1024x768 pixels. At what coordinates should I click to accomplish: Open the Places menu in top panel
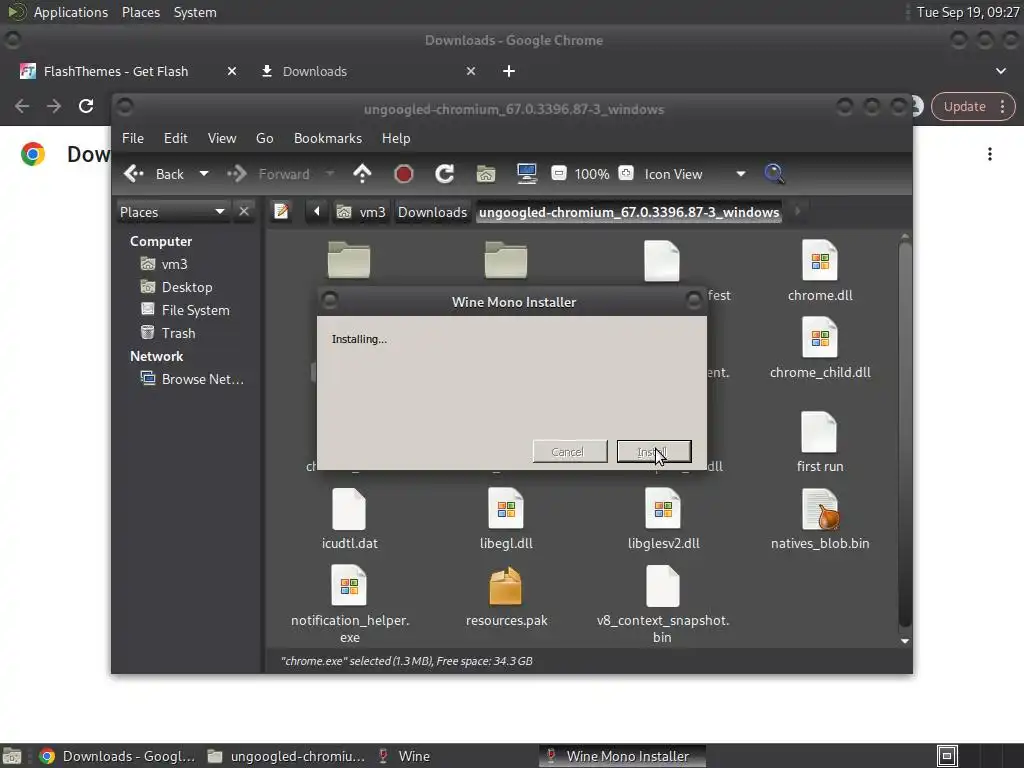140,12
